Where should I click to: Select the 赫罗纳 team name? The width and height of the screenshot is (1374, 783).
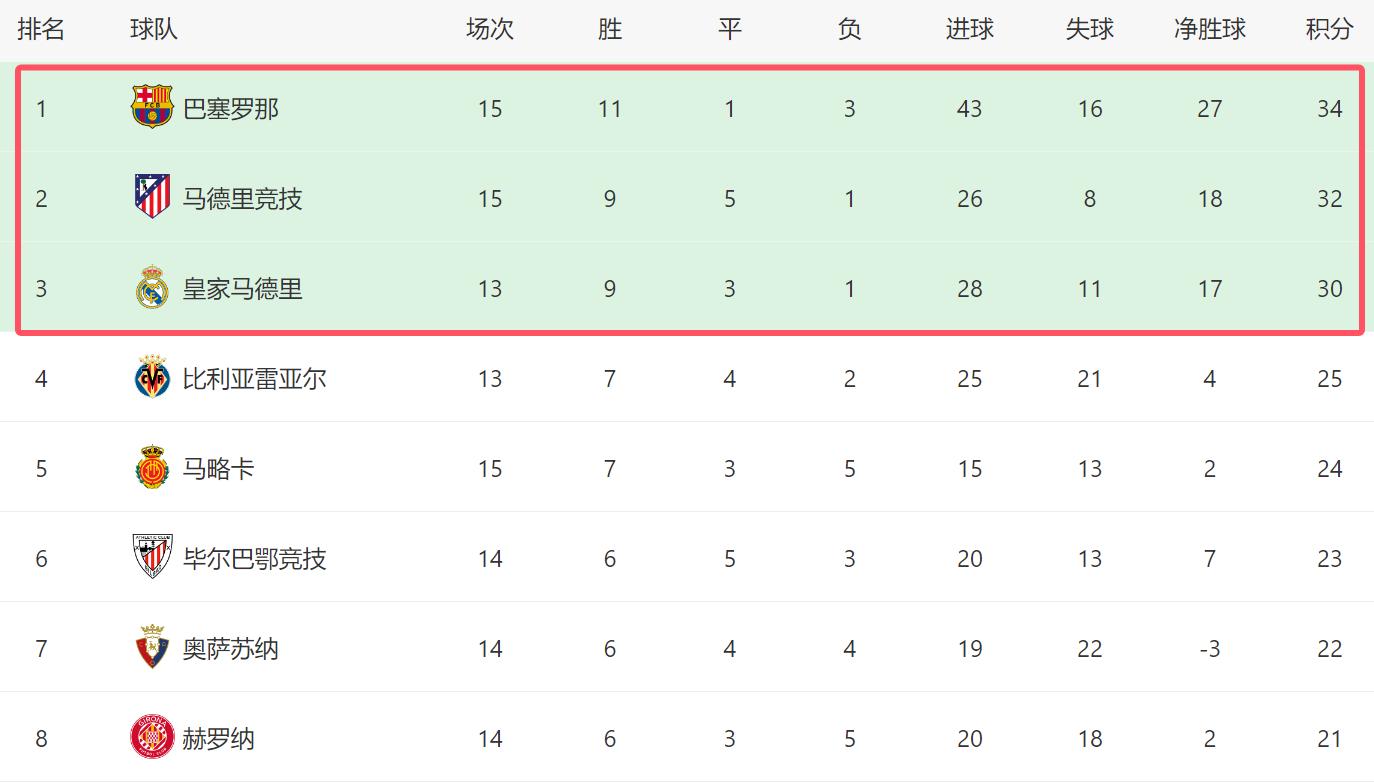click(x=219, y=739)
